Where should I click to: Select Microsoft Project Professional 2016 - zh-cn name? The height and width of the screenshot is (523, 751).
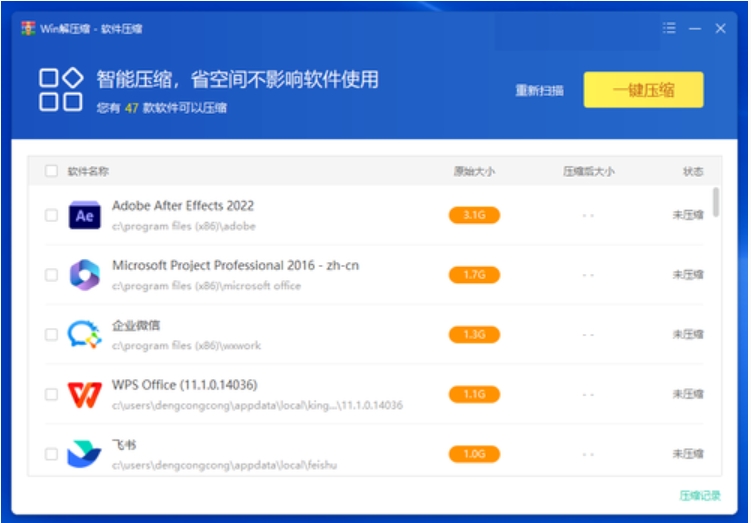pos(235,265)
